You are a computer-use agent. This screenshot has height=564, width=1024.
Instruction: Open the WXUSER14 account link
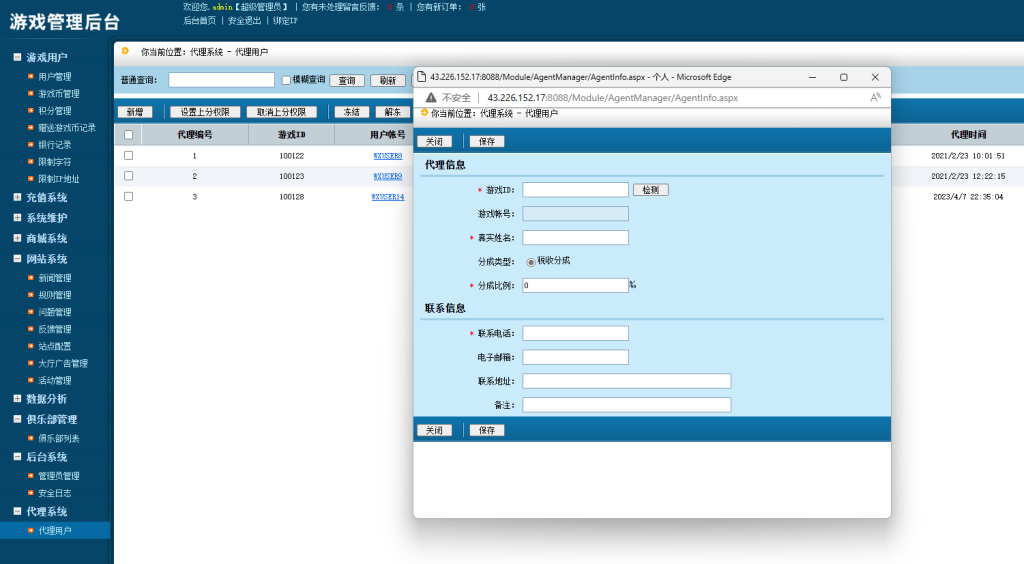pos(388,196)
